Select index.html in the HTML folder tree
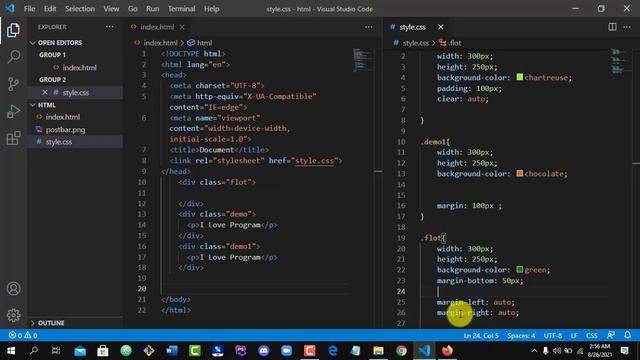This screenshot has height=360, width=640. 63,117
